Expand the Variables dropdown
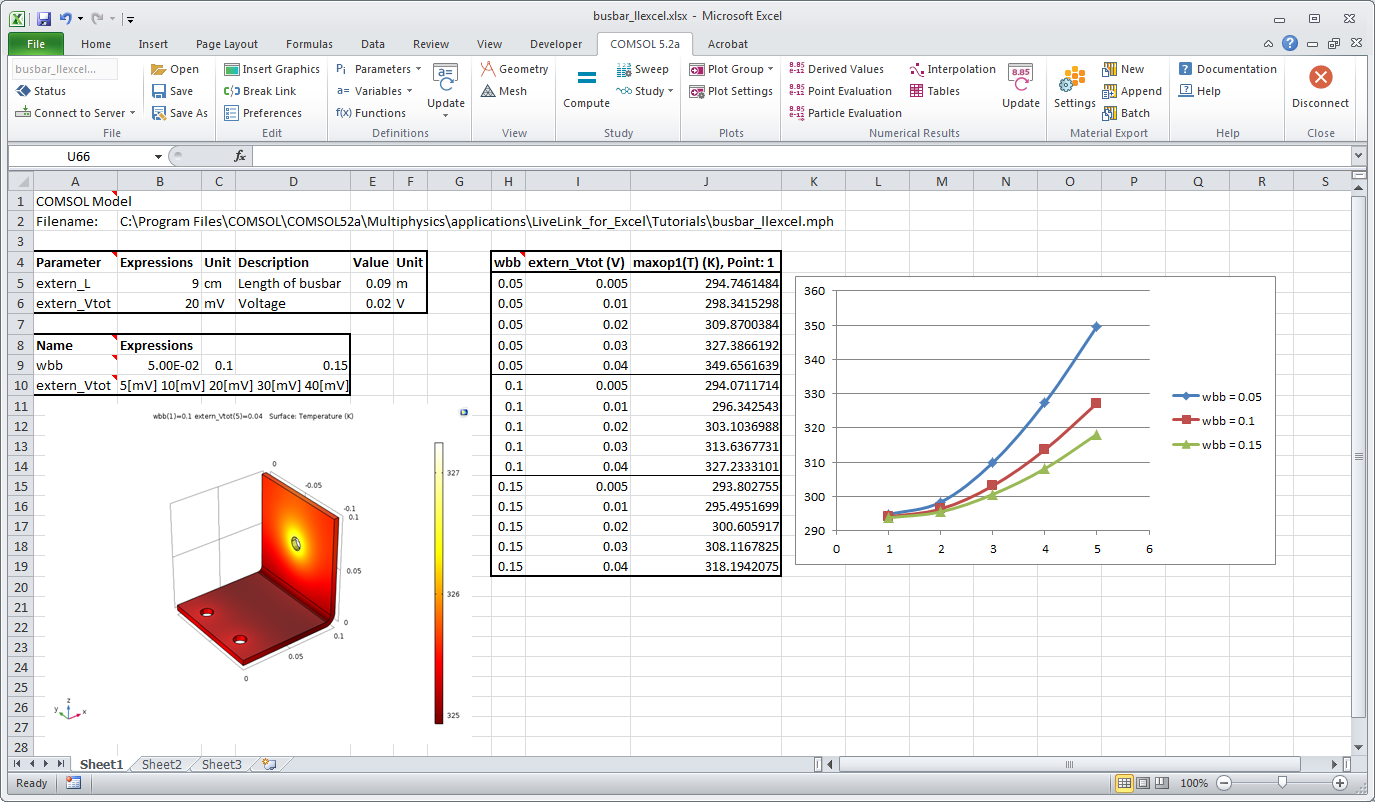The height and width of the screenshot is (802, 1375). [410, 91]
